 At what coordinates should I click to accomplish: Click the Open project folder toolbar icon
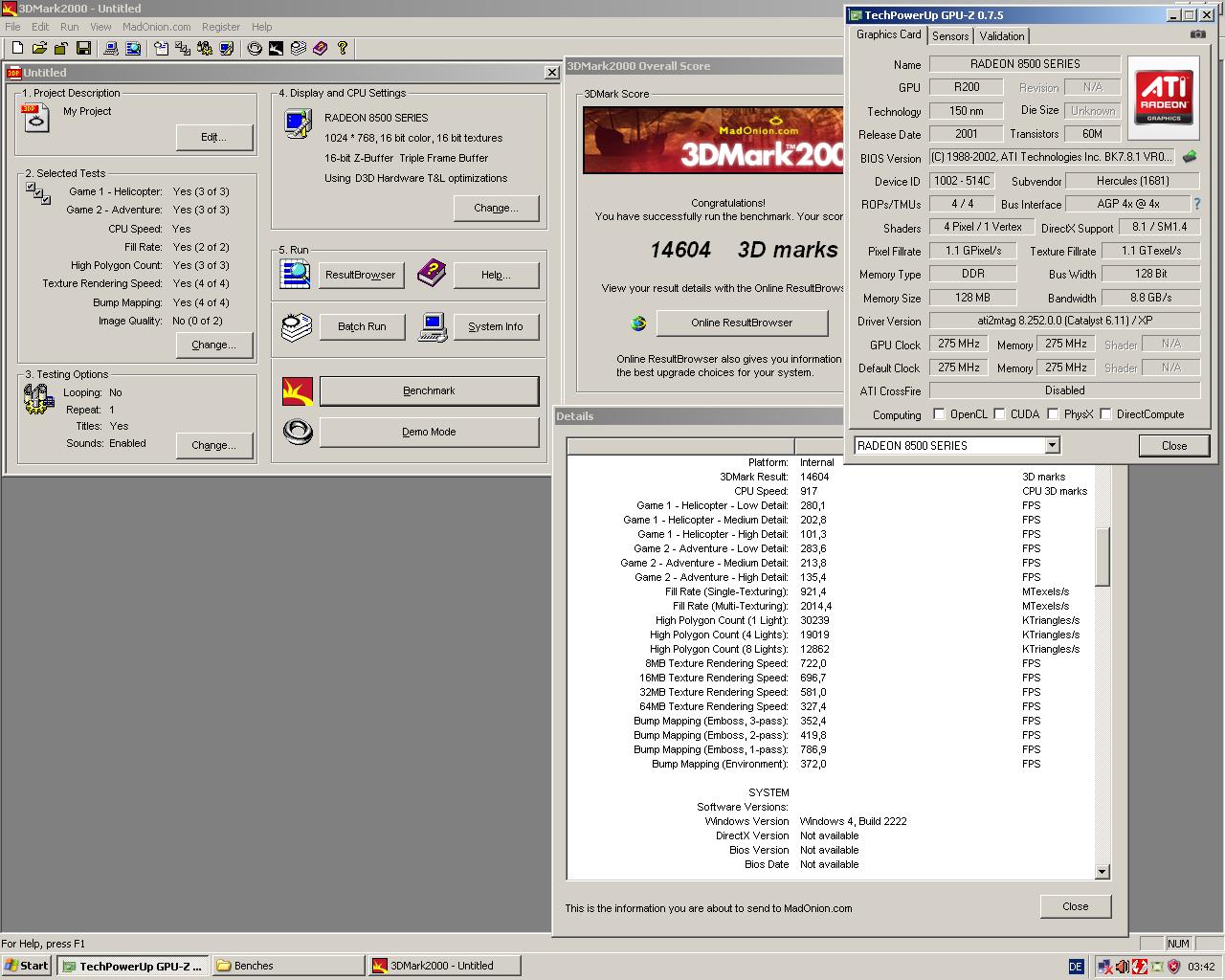pos(39,48)
